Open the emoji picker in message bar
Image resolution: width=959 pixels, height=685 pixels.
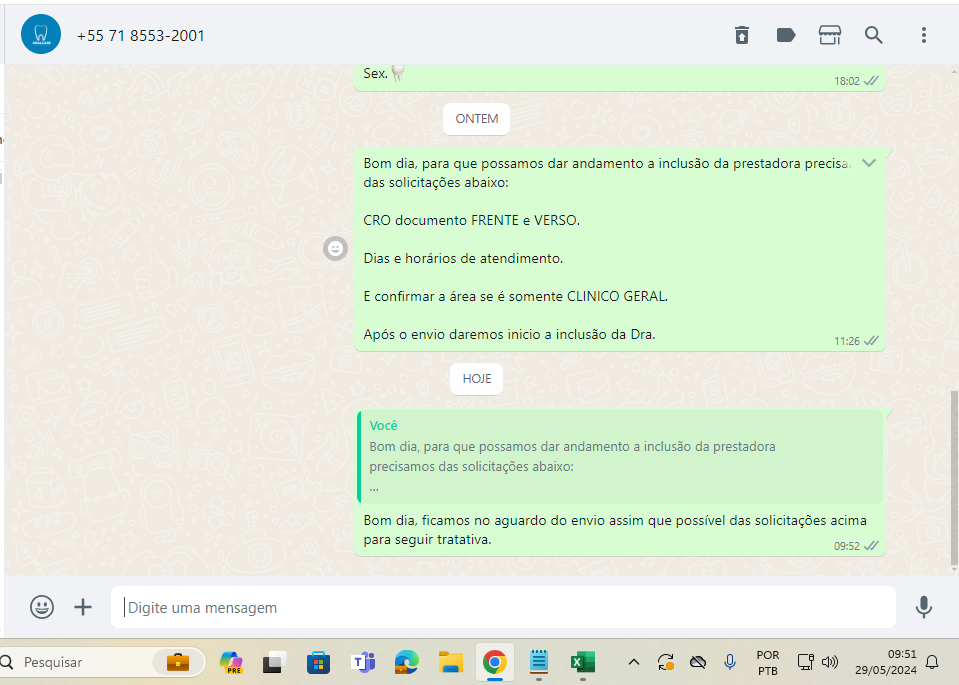42,607
